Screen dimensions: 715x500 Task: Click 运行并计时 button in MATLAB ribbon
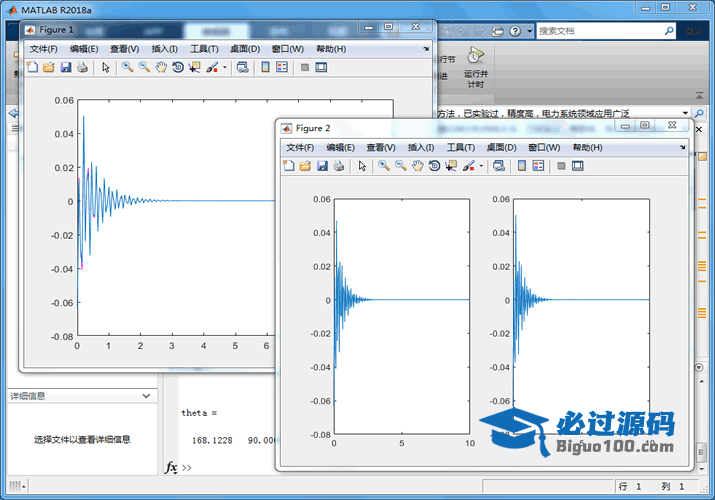[x=476, y=67]
